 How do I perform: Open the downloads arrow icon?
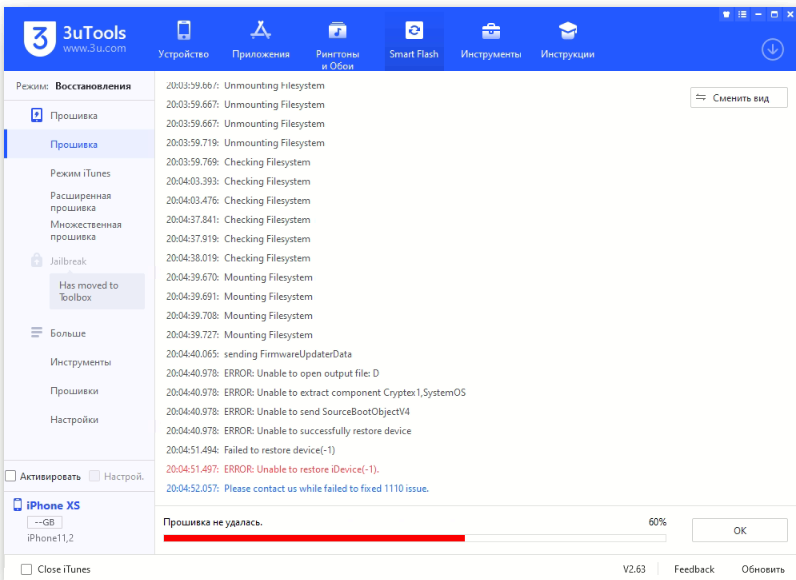pos(772,50)
